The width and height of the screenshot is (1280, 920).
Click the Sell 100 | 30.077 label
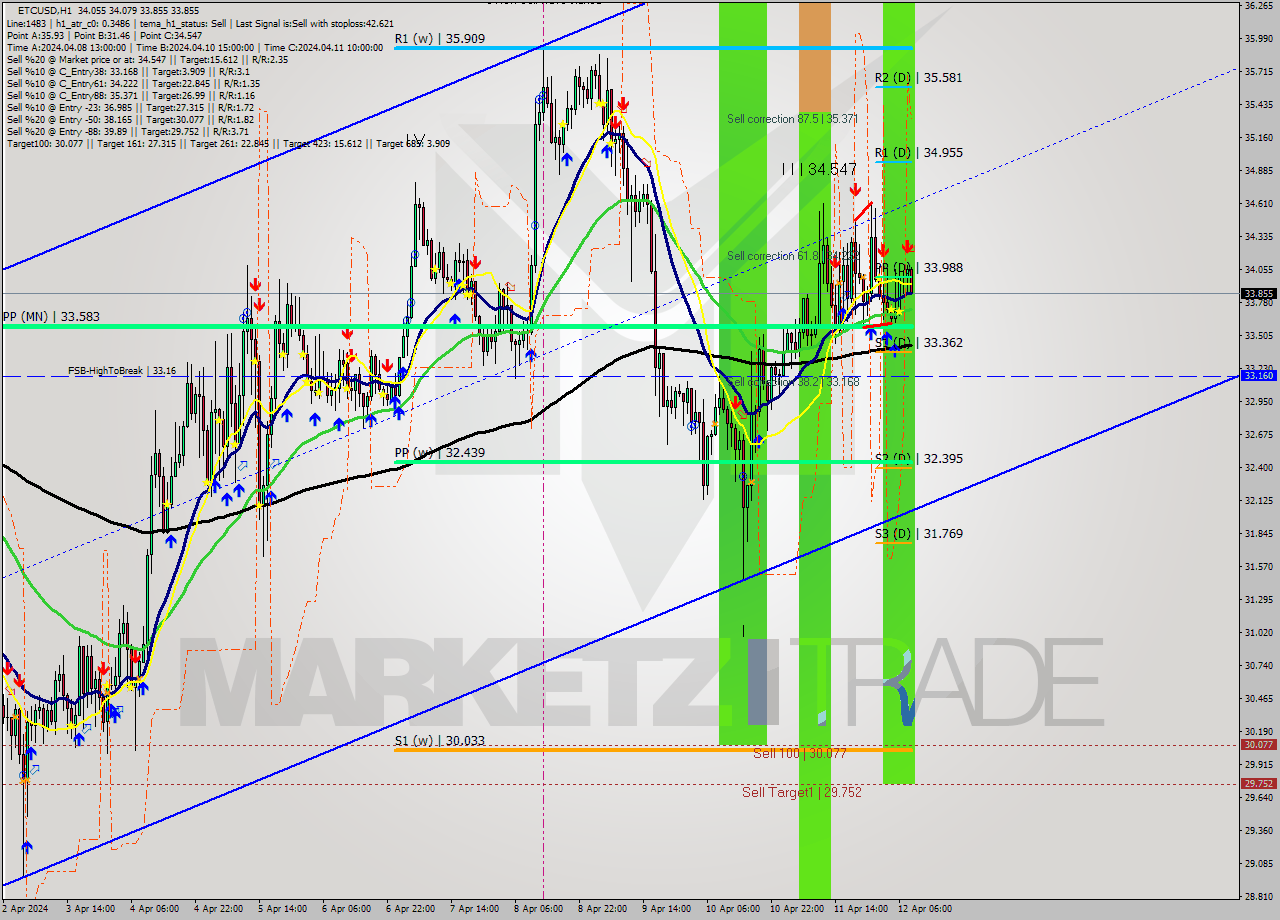800,754
